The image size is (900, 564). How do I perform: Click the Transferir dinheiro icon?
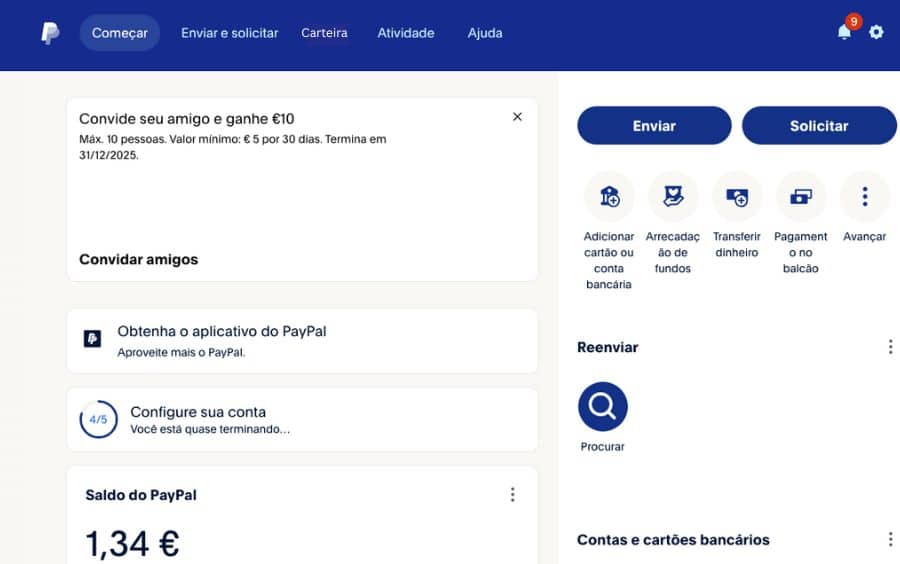click(737, 197)
